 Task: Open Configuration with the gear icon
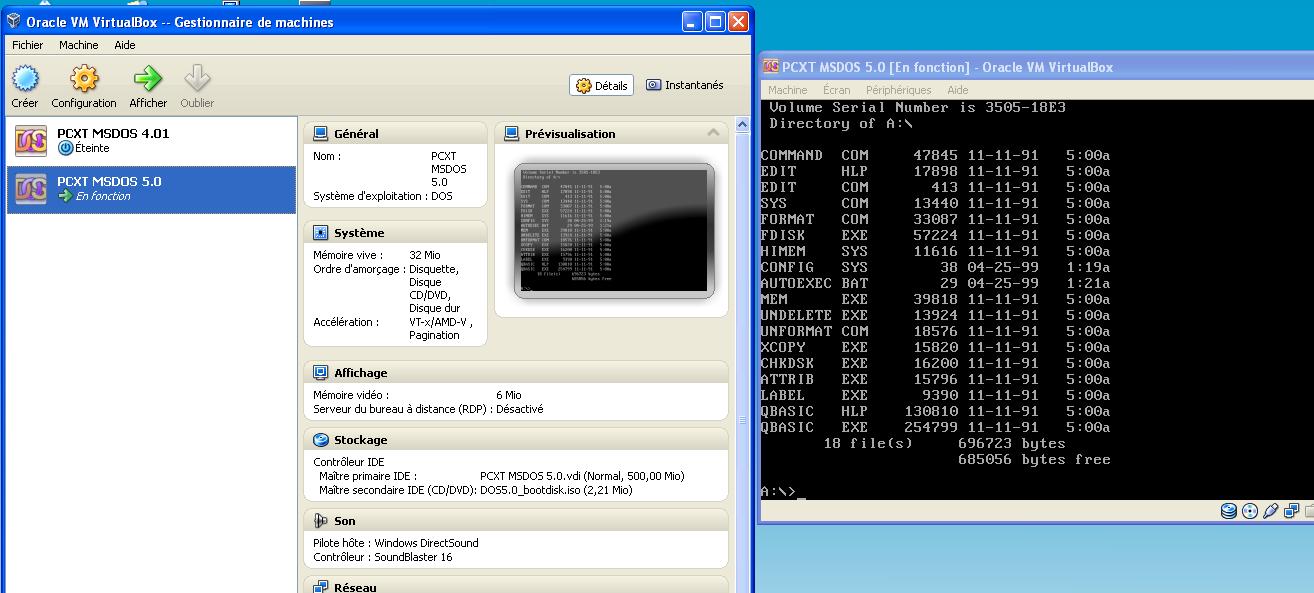point(84,78)
